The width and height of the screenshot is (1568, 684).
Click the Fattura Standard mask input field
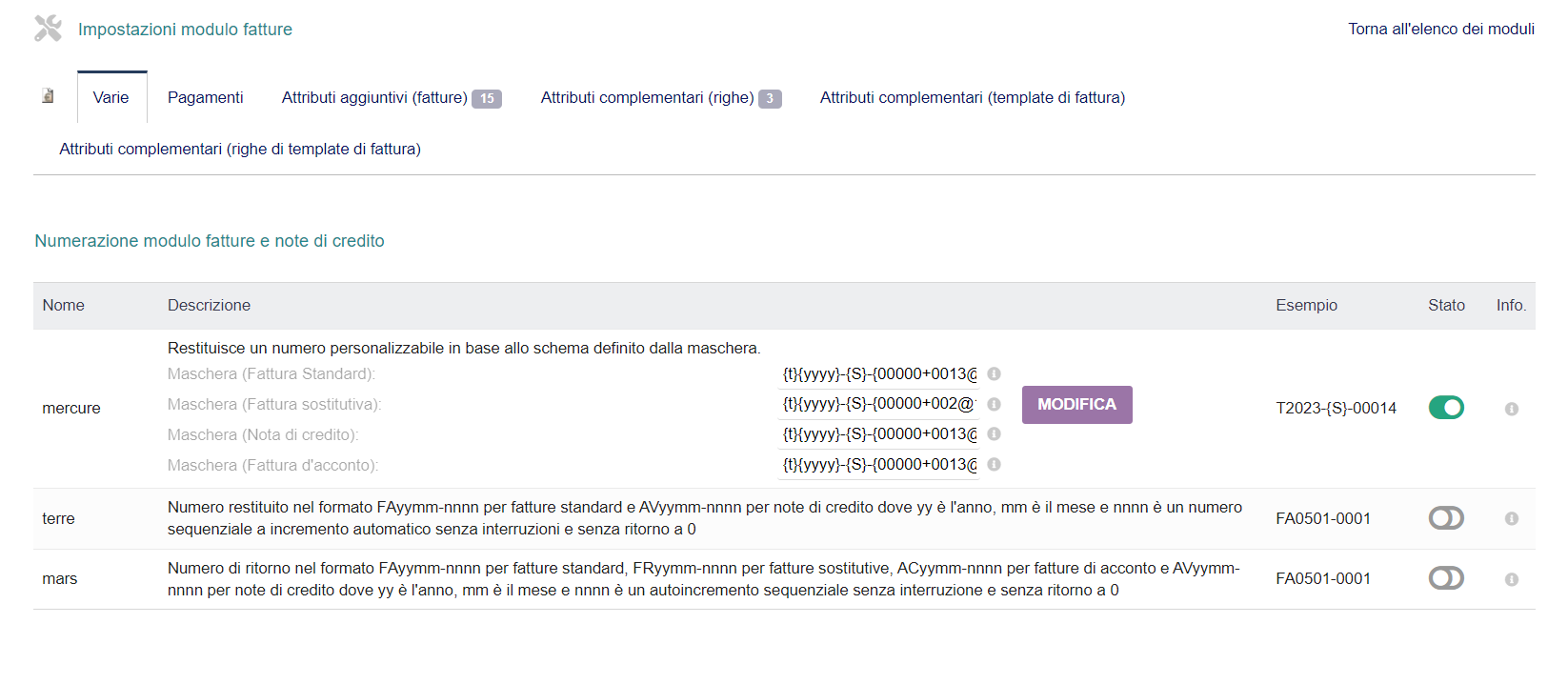pyautogui.click(x=878, y=374)
